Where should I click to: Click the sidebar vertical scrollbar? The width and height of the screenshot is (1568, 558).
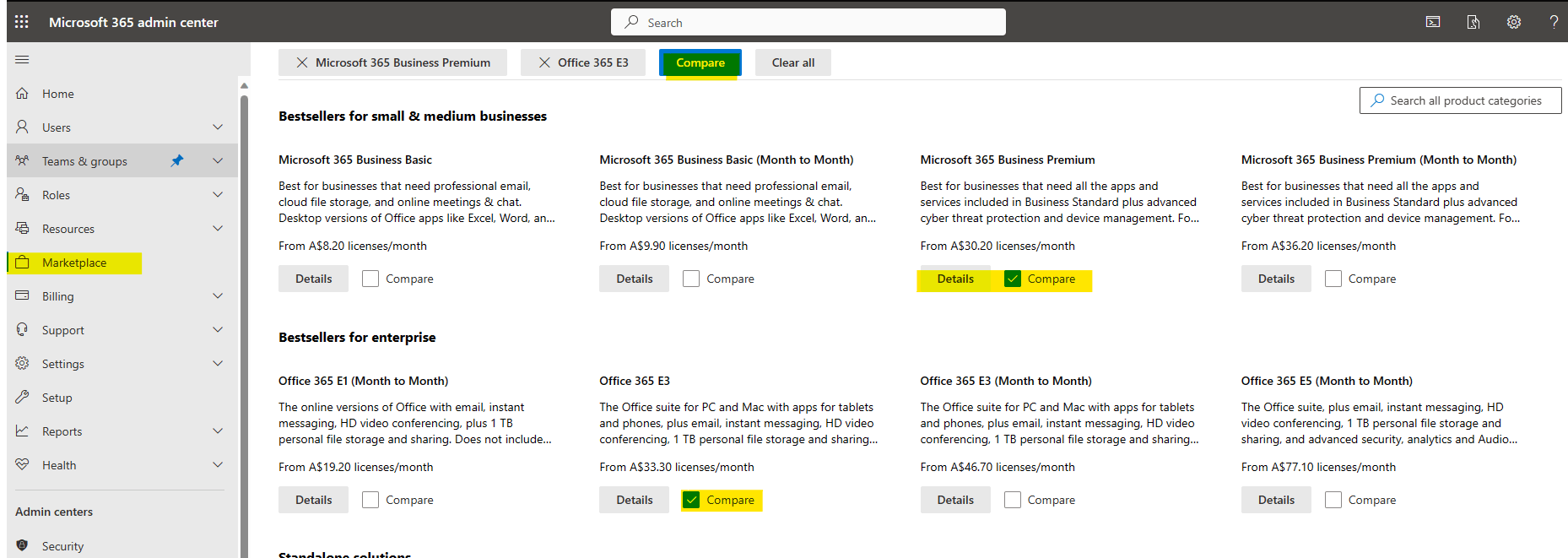tap(244, 325)
